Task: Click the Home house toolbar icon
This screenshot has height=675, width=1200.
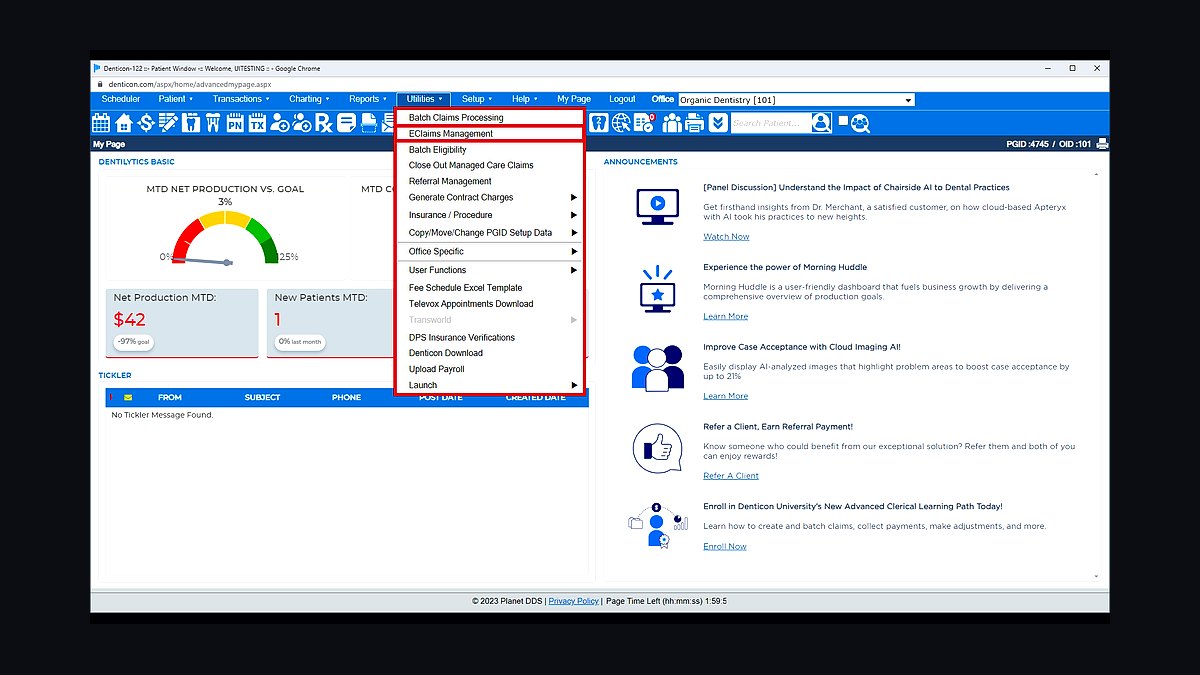Action: click(x=124, y=123)
